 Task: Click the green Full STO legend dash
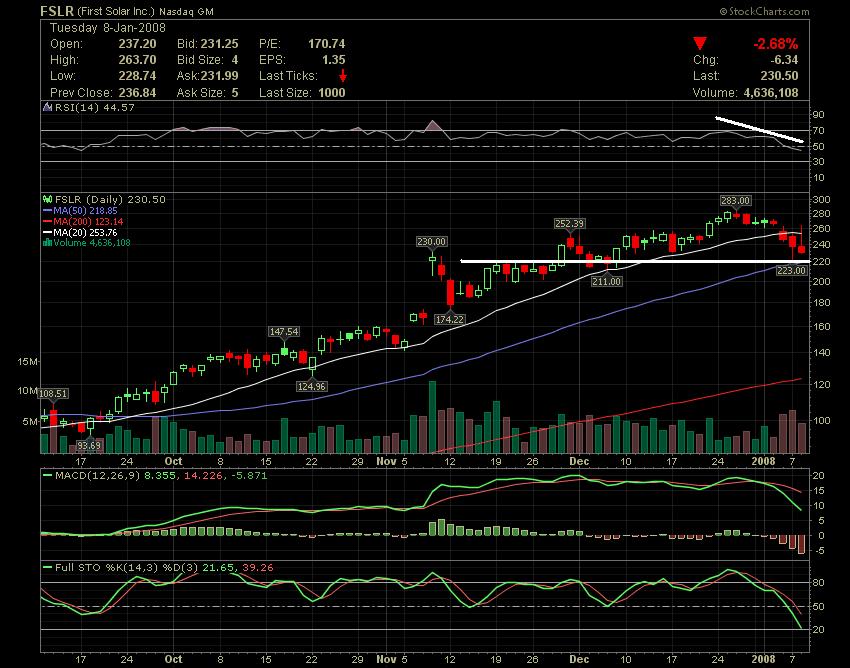(47, 568)
